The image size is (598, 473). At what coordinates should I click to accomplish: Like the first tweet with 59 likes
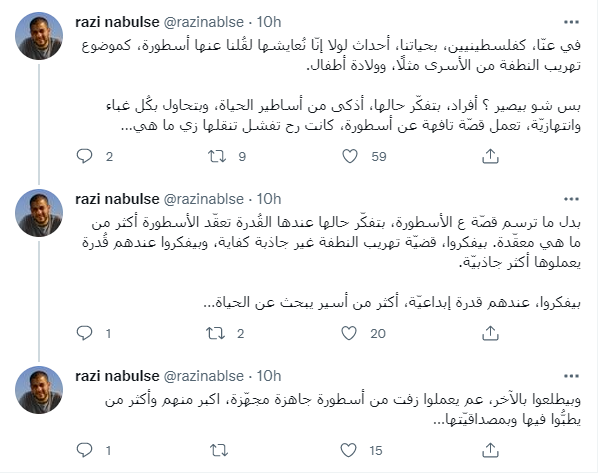(x=350, y=156)
